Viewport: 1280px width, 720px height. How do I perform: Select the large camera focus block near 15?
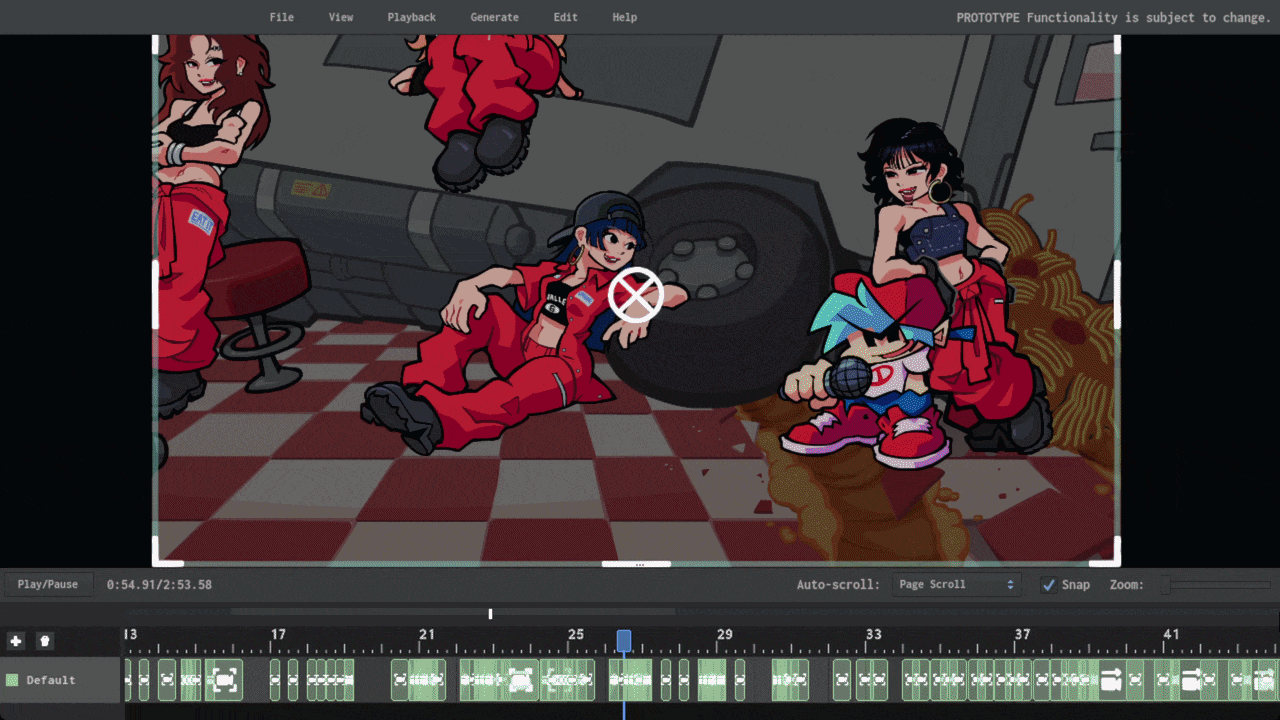(224, 680)
